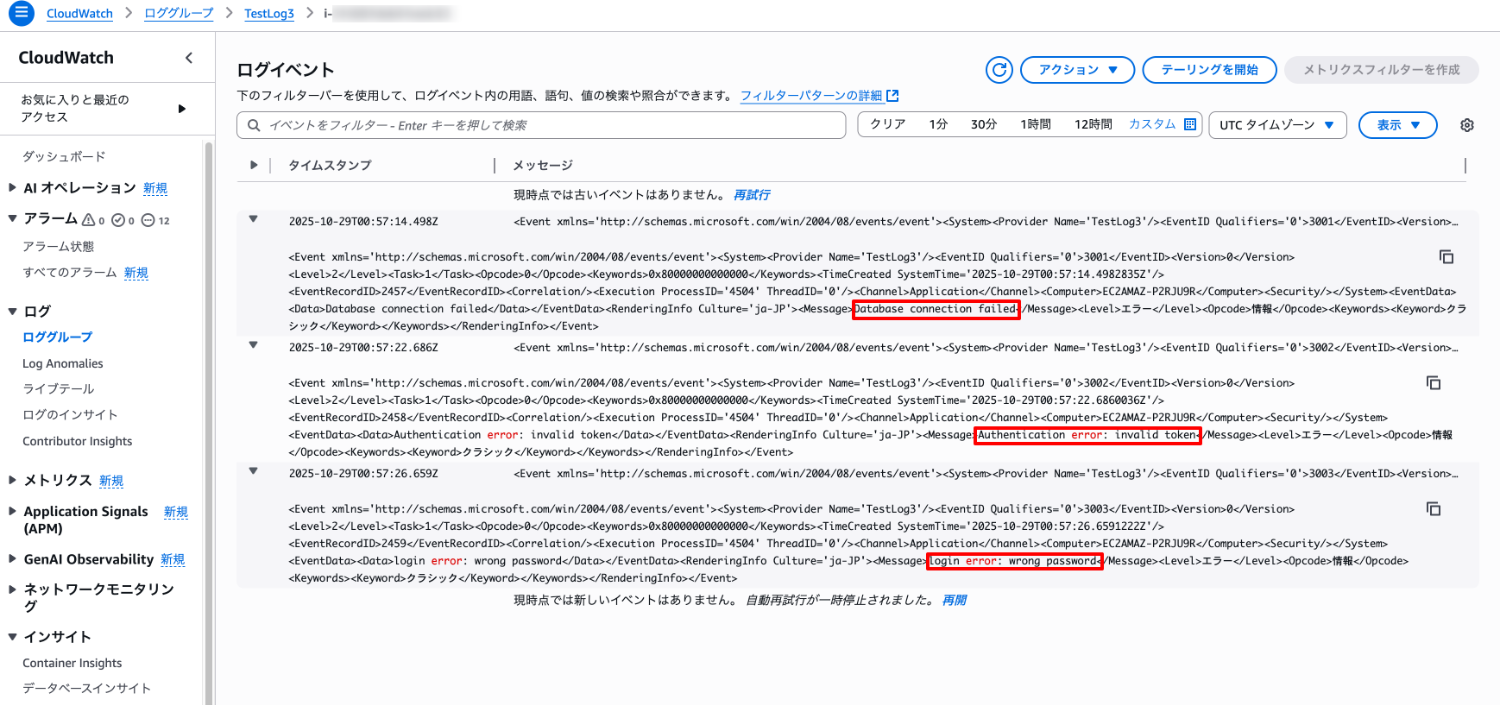Refresh the log events list
Screen dimensions: 1500x705
pyautogui.click(x=999, y=70)
